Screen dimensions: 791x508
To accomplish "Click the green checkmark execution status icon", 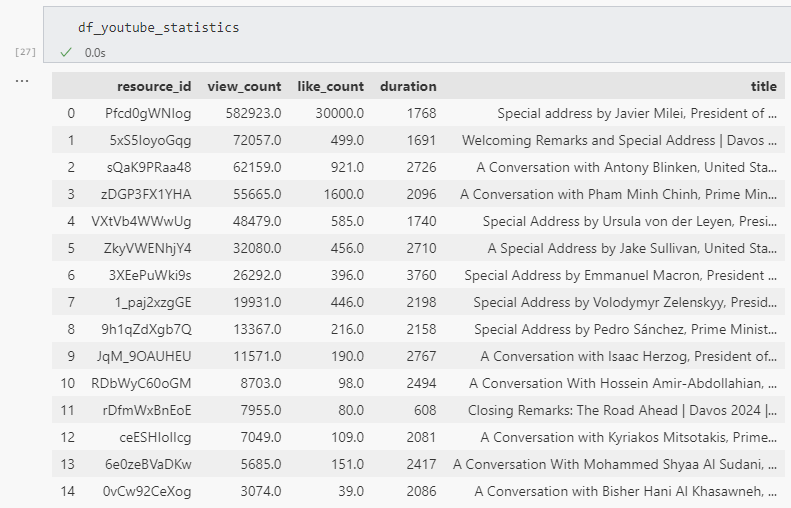I will 66,52.
